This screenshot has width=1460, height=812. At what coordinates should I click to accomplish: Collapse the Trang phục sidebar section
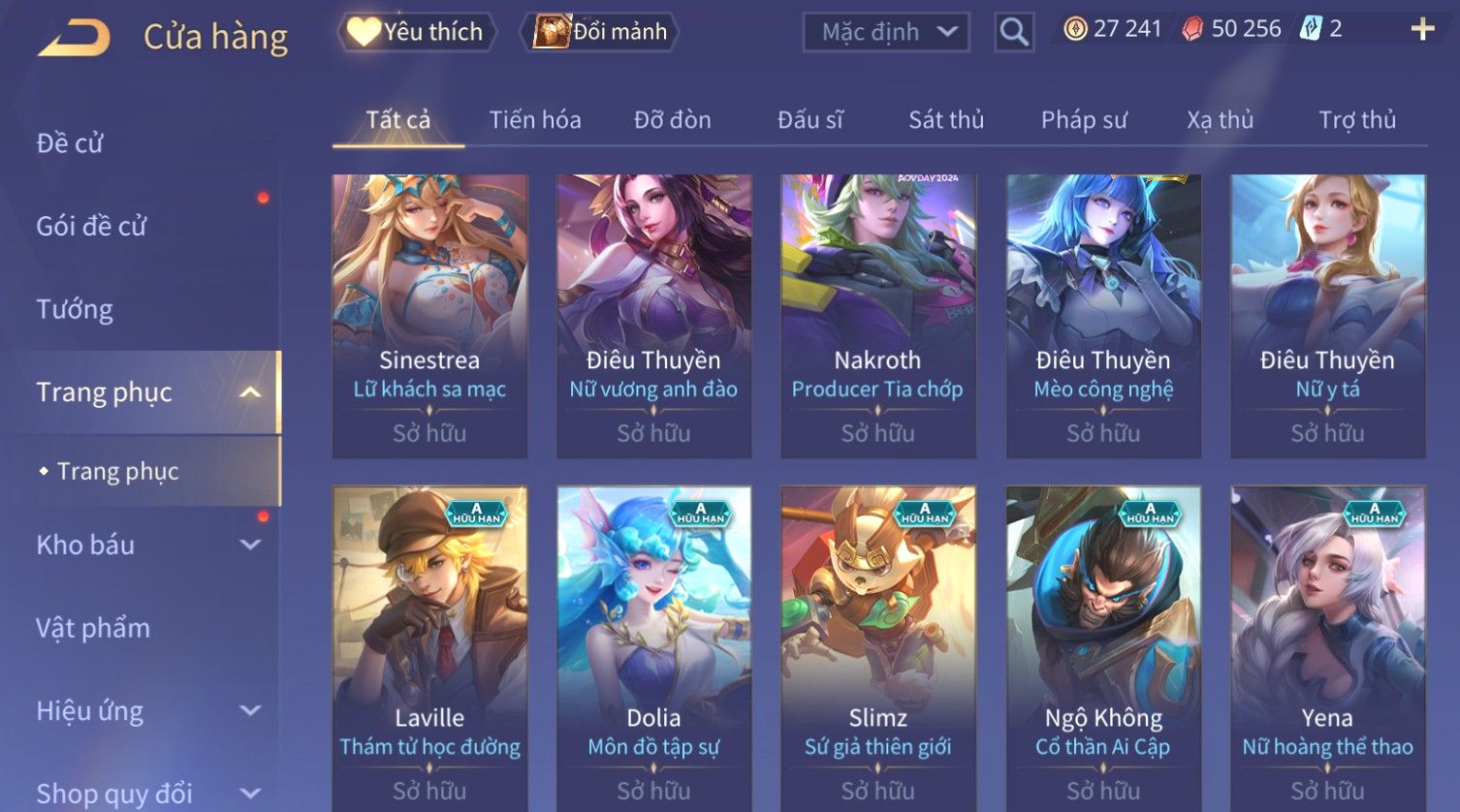250,392
